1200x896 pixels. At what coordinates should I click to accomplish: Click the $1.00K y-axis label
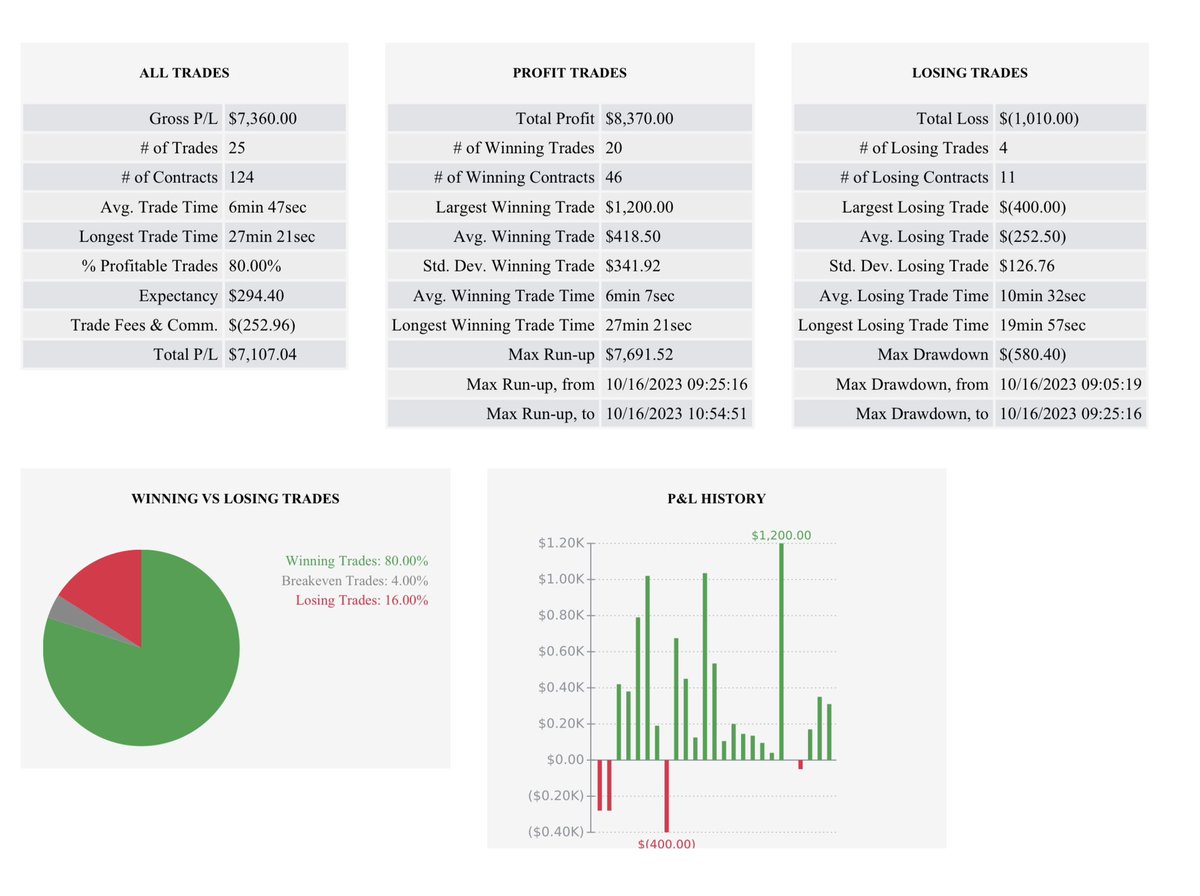pyautogui.click(x=560, y=579)
